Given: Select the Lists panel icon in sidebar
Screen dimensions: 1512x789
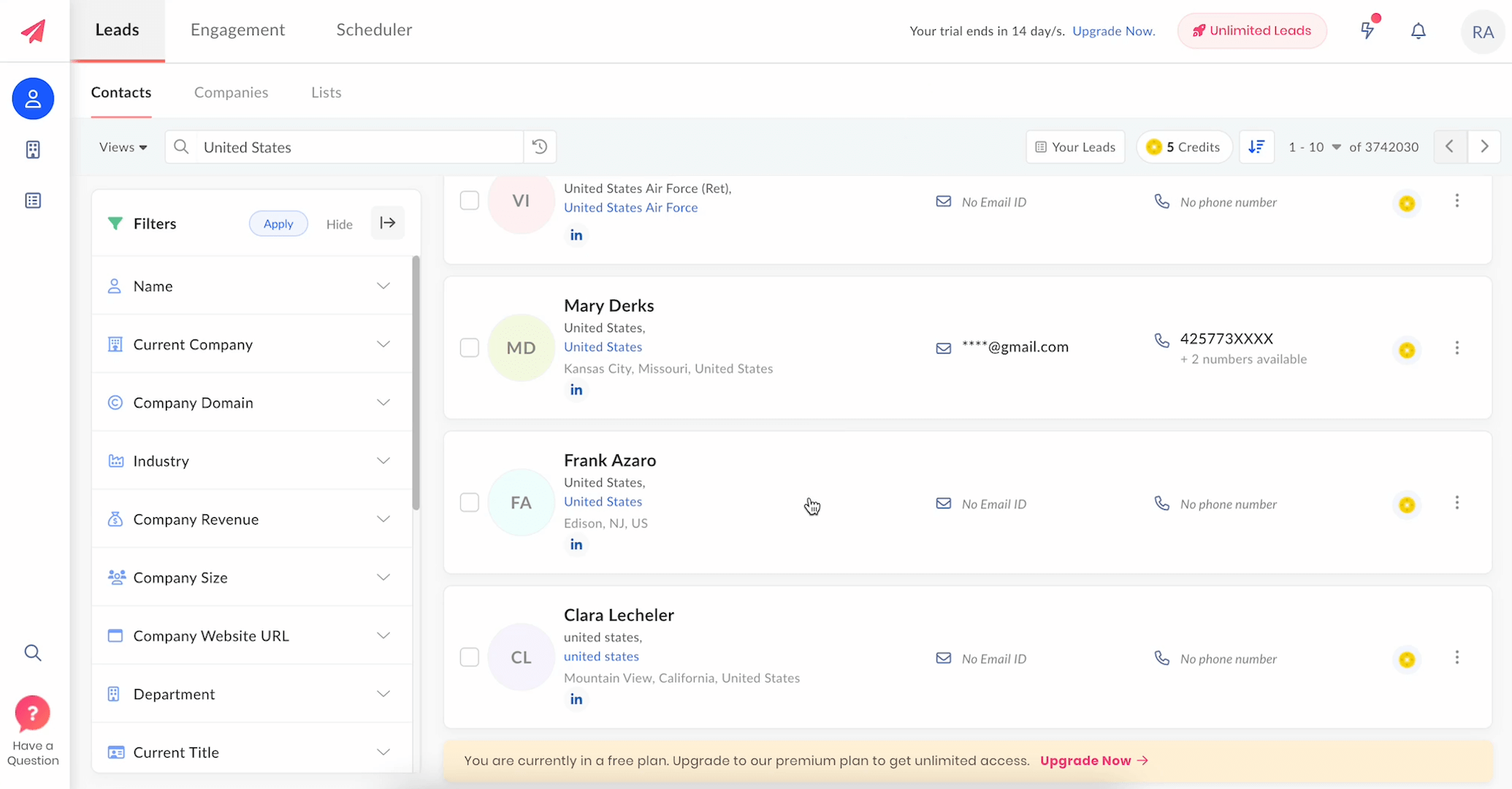Looking at the screenshot, I should (x=33, y=200).
